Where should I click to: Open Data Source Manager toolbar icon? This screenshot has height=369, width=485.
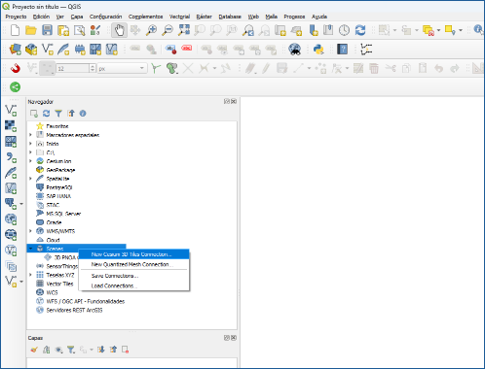15,49
